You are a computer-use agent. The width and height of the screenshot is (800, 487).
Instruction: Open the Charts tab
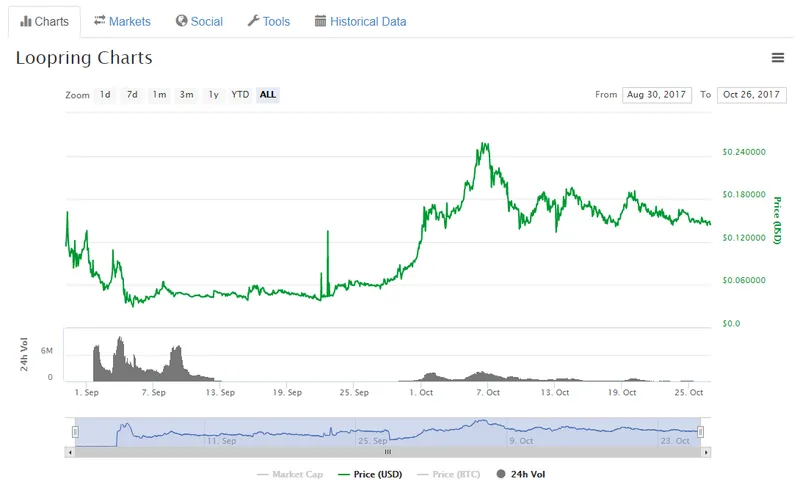point(44,21)
